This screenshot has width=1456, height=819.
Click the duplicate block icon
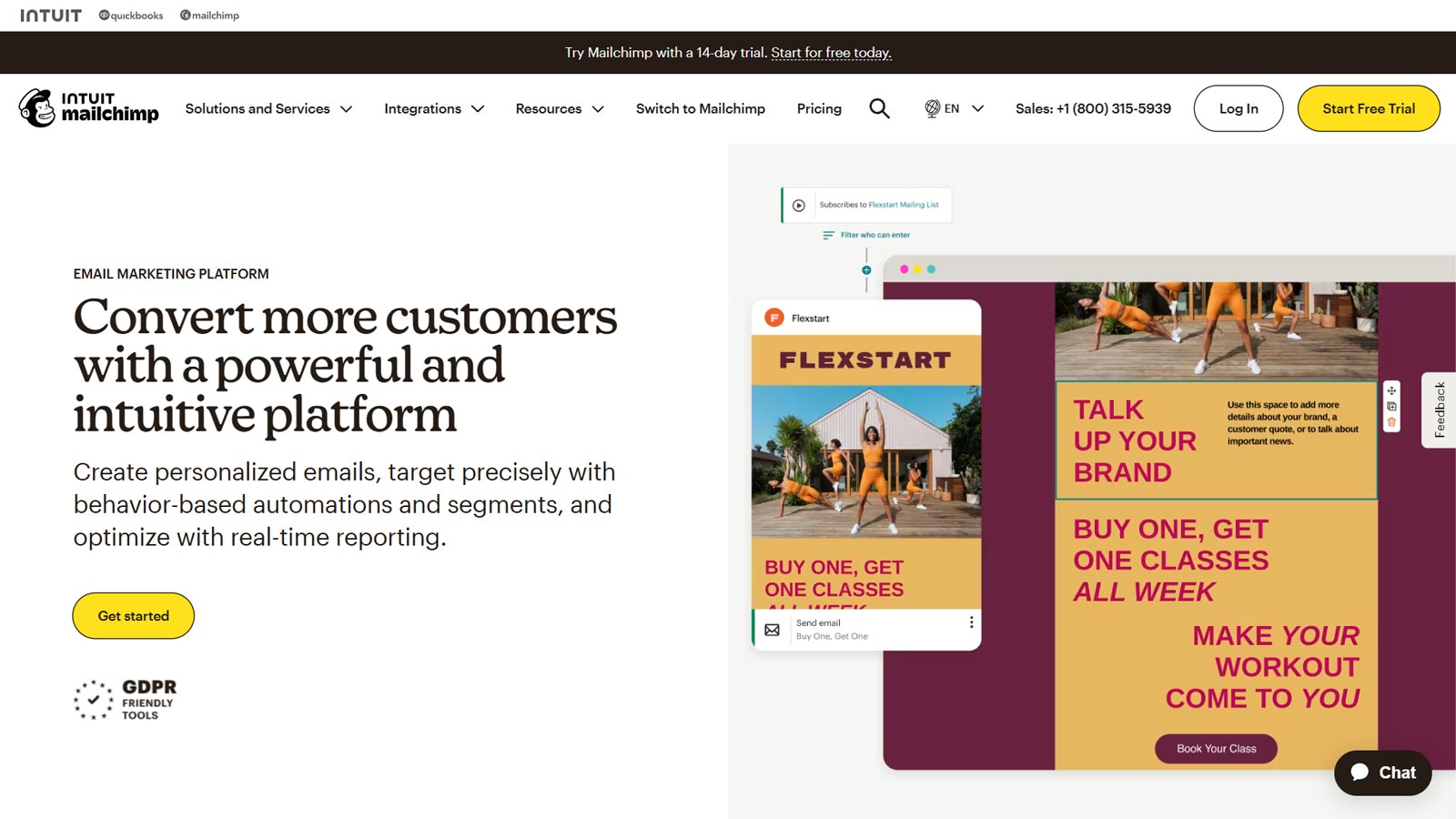(1391, 406)
